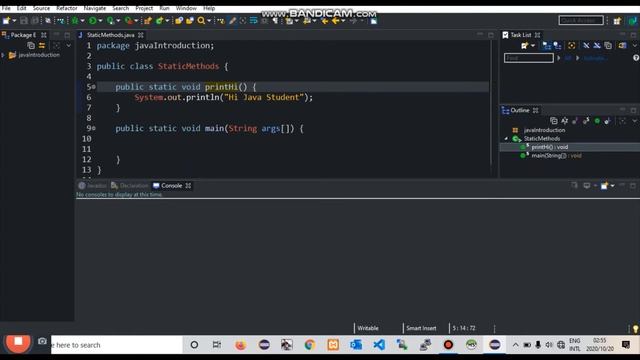This screenshot has width=640, height=360.
Task: Expand the javaIntroduction project tree
Action: [x=3, y=55]
